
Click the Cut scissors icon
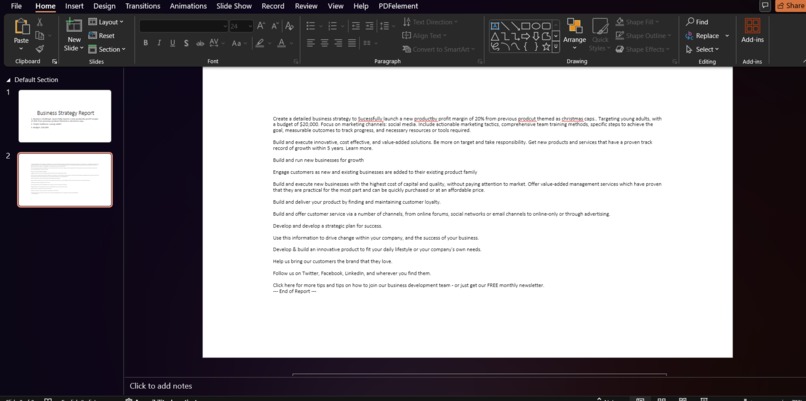click(40, 22)
